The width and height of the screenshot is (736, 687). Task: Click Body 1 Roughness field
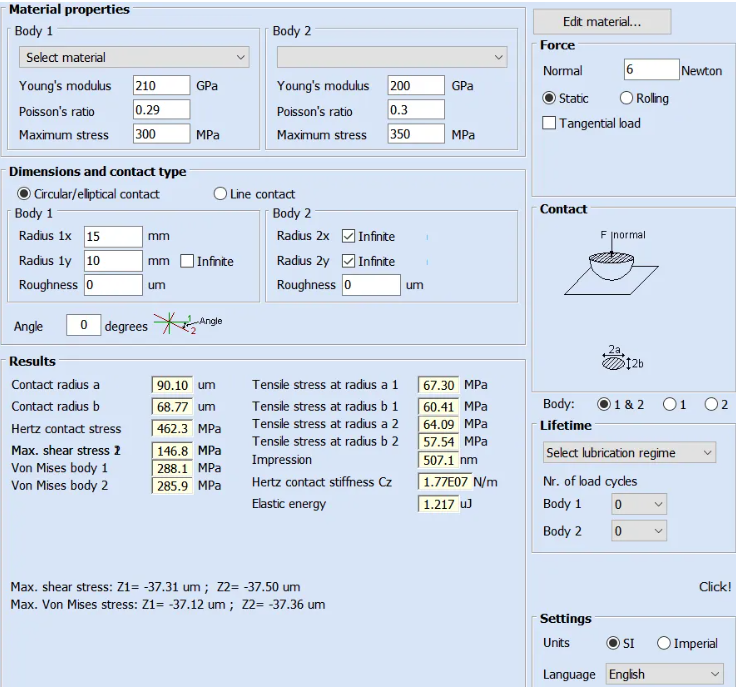(113, 285)
